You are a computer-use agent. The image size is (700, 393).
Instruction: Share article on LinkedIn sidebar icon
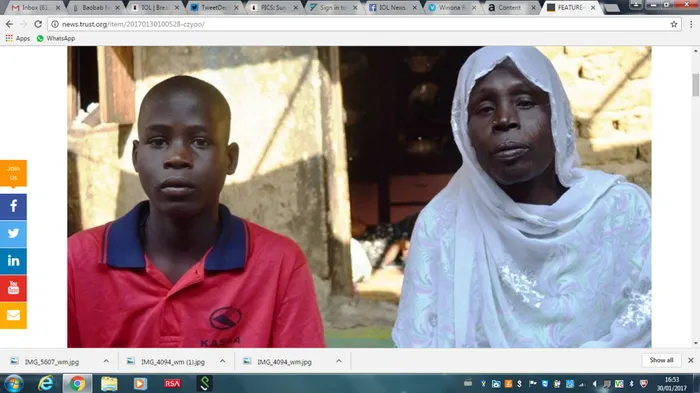pyautogui.click(x=13, y=261)
